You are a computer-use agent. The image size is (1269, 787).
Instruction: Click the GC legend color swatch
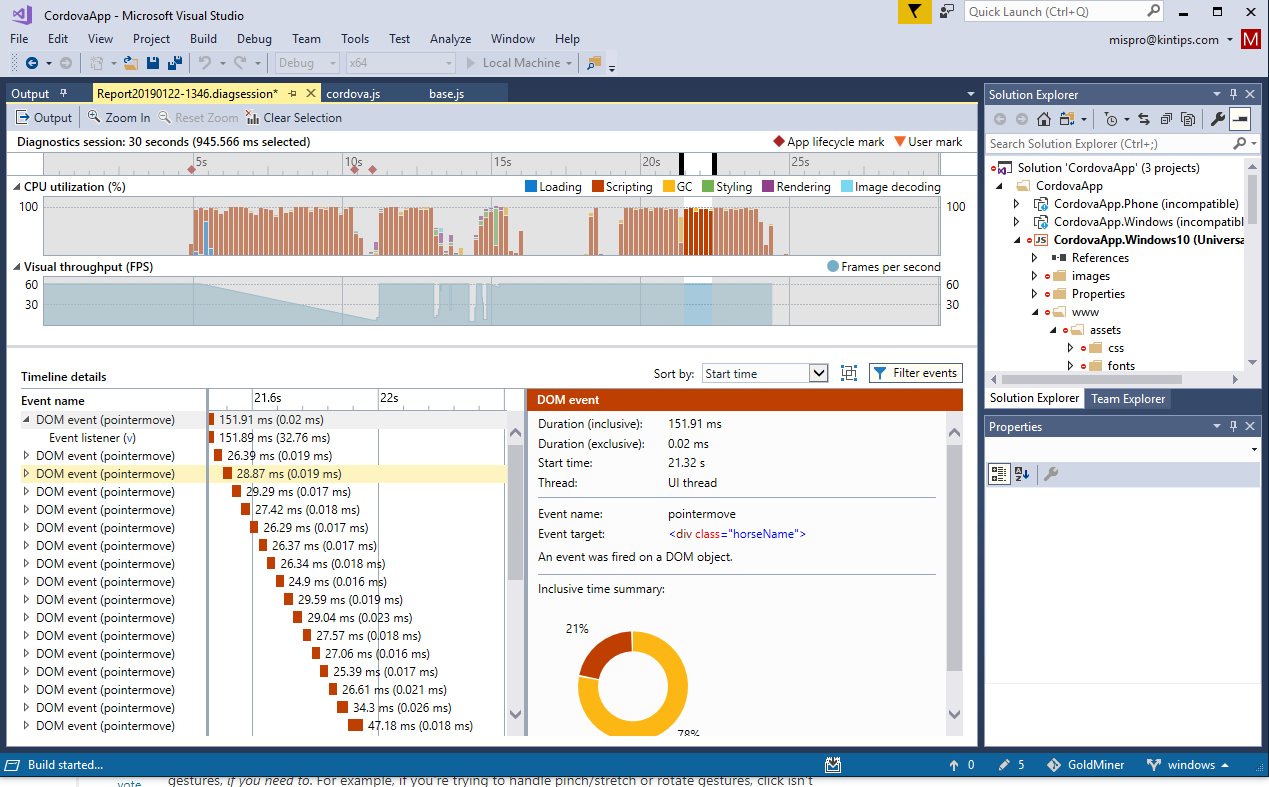point(668,187)
